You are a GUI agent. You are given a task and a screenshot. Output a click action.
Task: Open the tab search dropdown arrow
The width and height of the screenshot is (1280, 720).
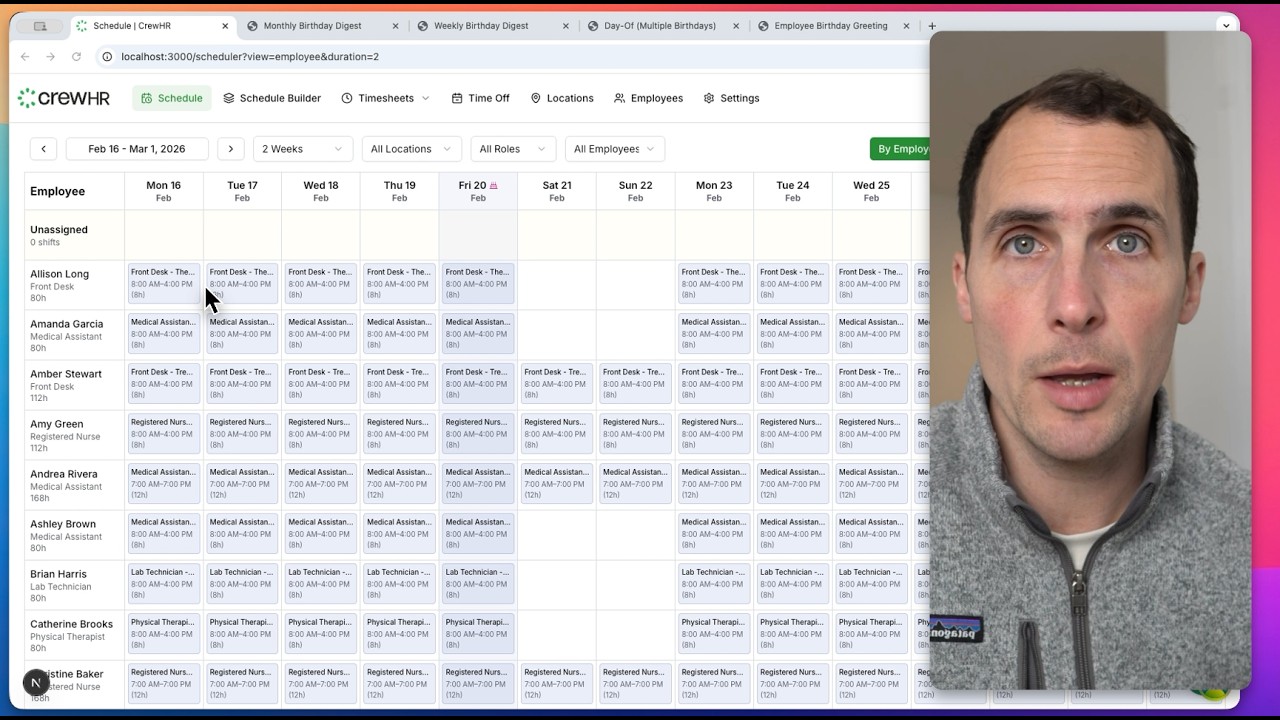click(x=1226, y=26)
